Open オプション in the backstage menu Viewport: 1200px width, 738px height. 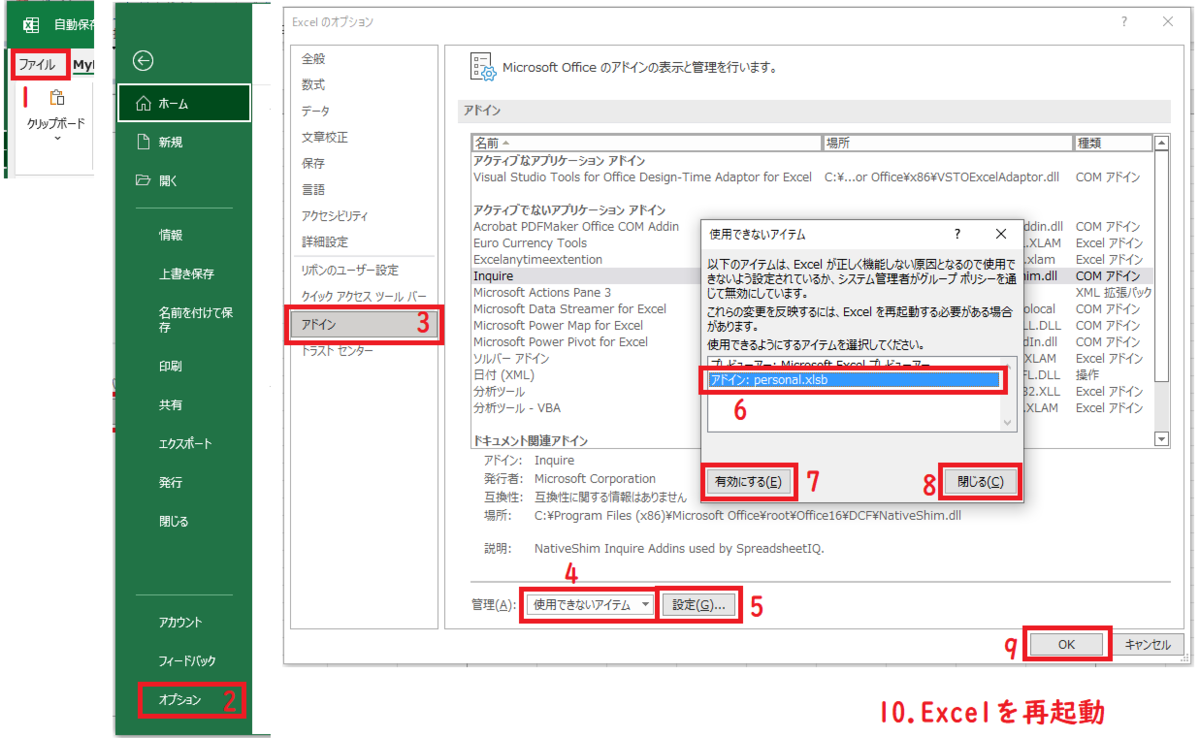(180, 699)
